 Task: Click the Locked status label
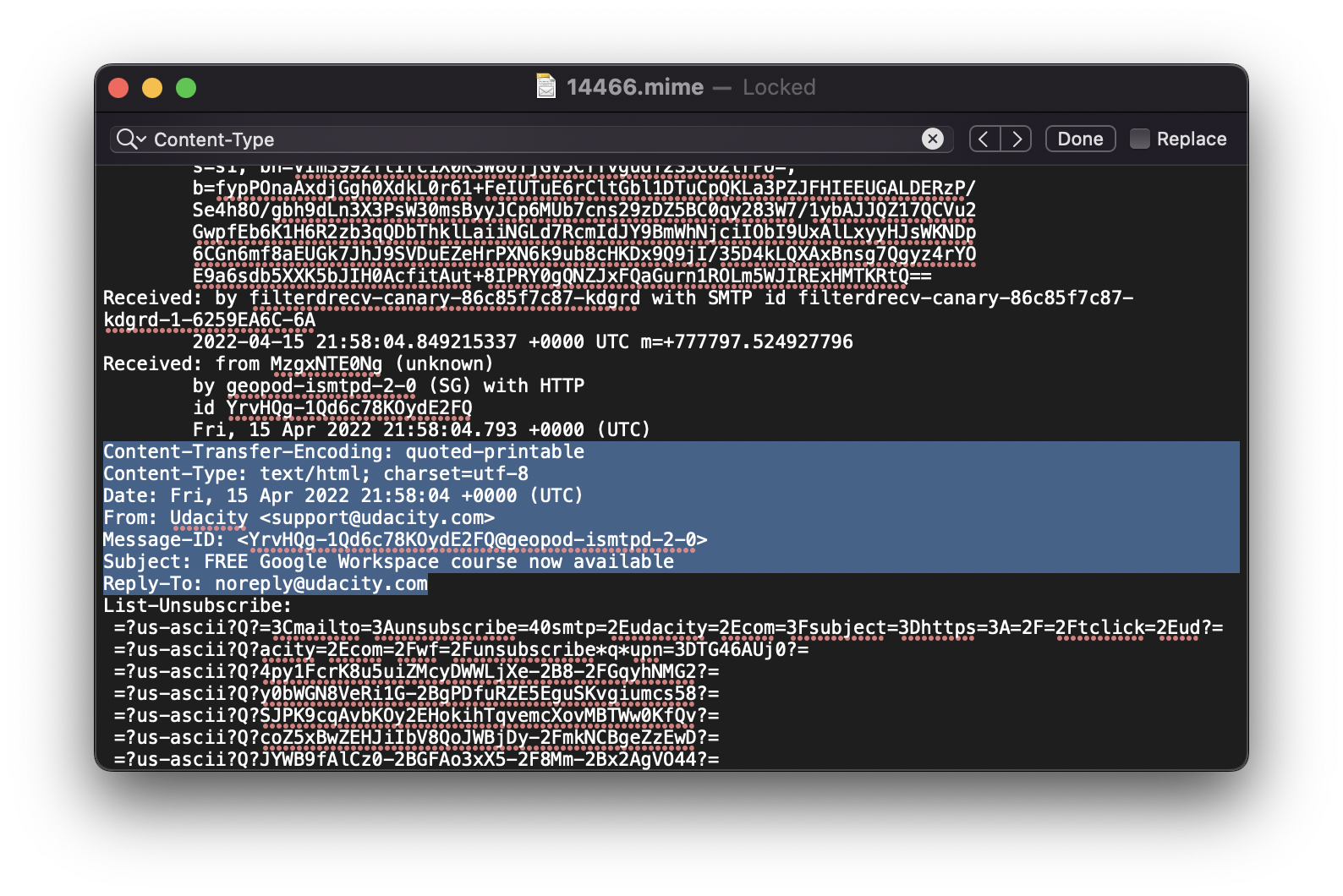point(779,87)
